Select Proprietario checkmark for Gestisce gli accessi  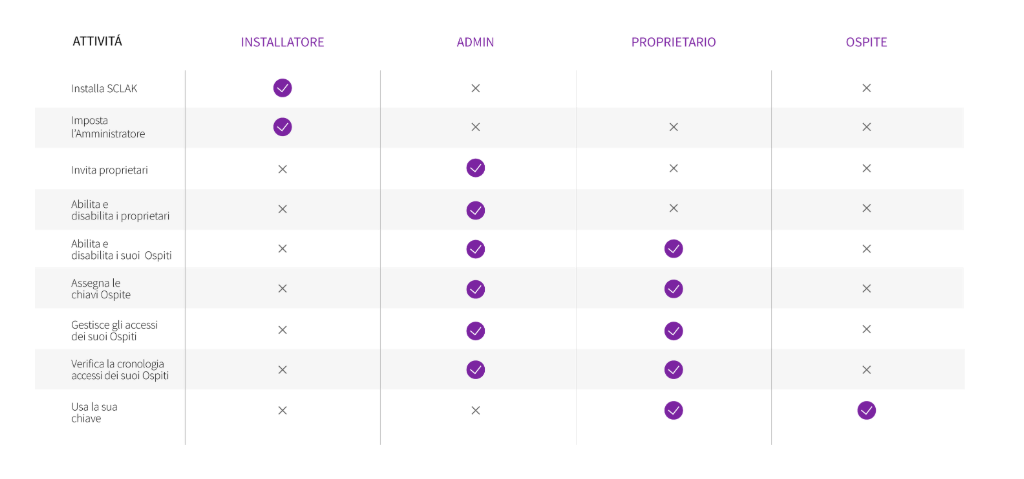click(x=673, y=331)
